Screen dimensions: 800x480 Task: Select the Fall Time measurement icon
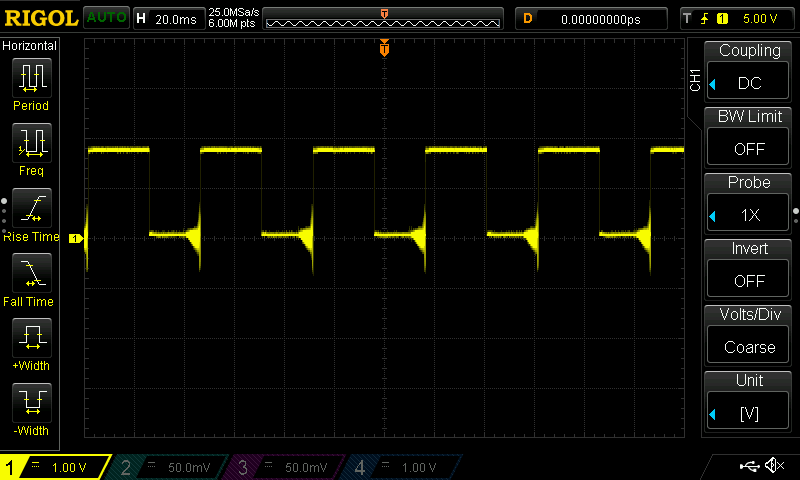tap(32, 273)
